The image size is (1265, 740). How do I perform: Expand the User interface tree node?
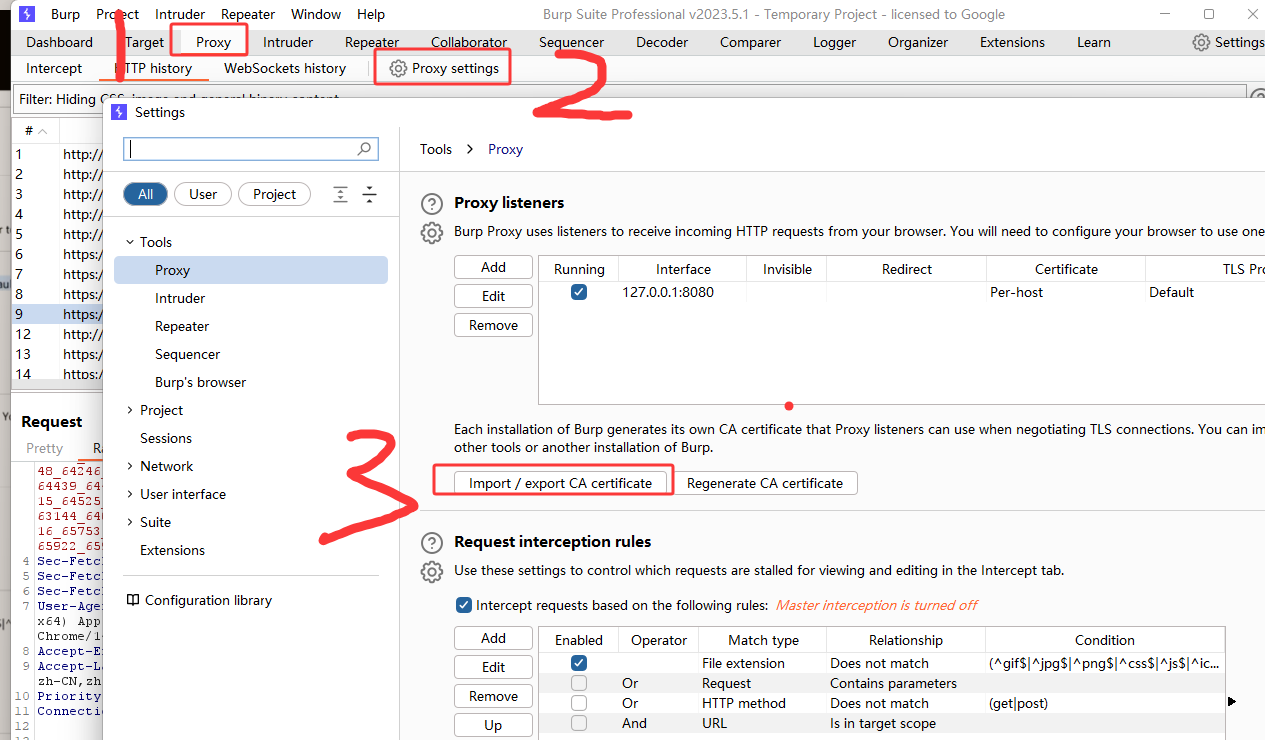[x=130, y=494]
